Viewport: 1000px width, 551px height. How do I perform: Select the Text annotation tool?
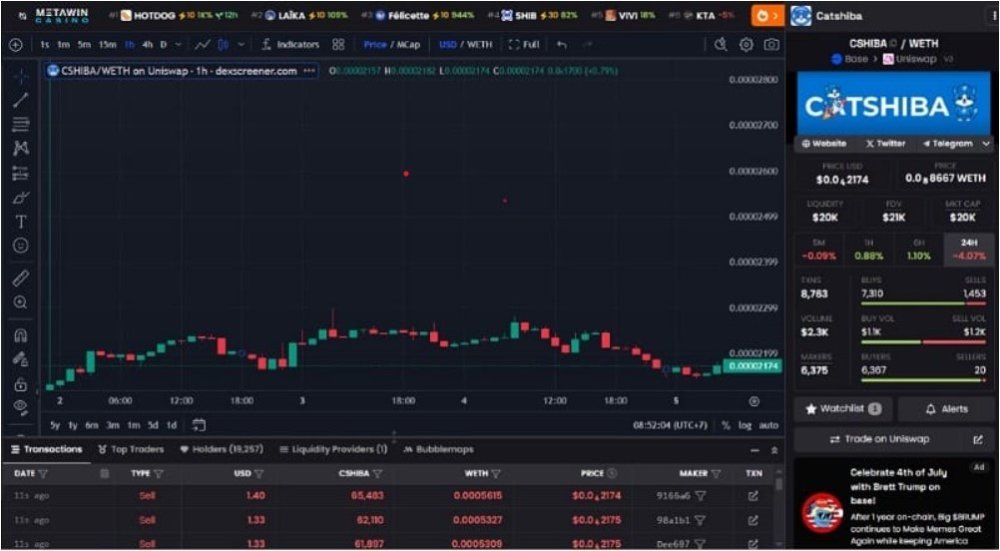click(x=21, y=222)
